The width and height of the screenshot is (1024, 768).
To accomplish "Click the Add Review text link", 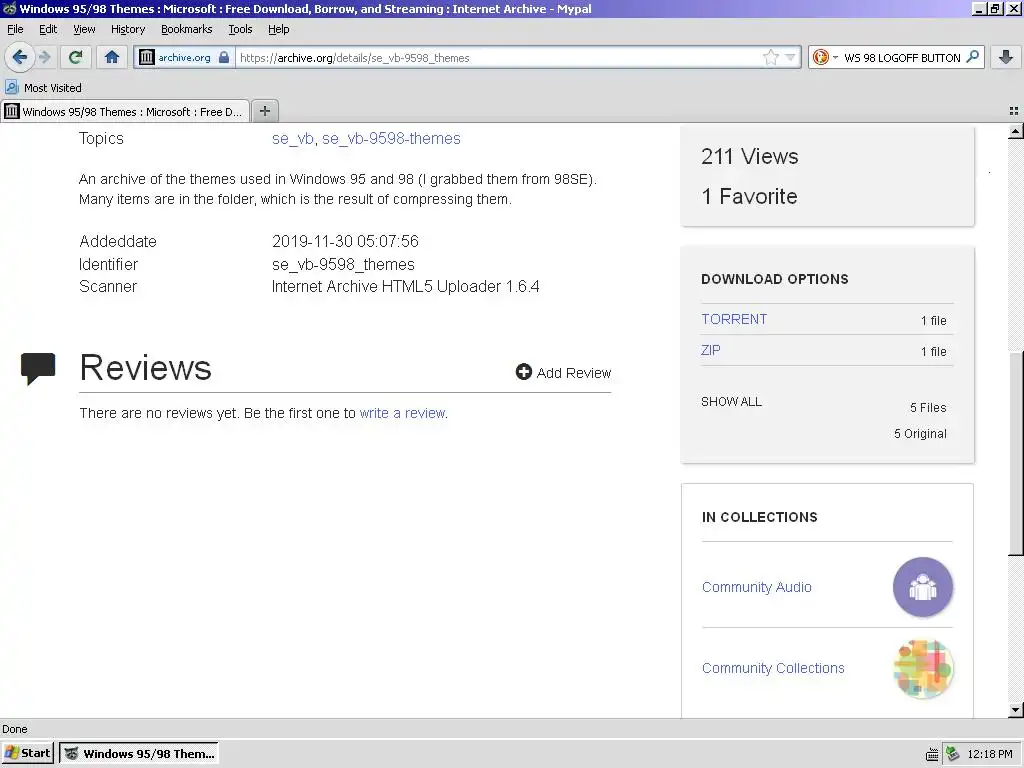I will (574, 373).
